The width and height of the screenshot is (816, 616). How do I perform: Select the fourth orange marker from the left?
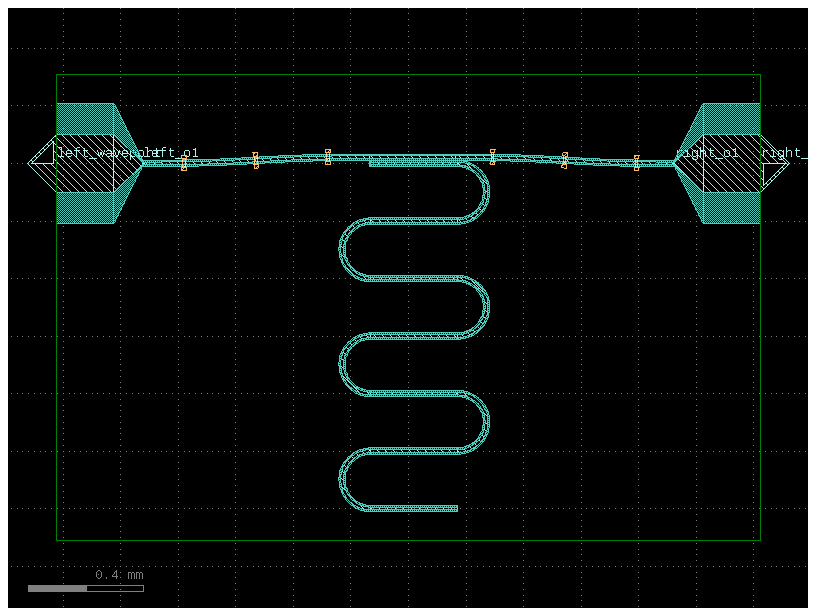[x=492, y=156]
